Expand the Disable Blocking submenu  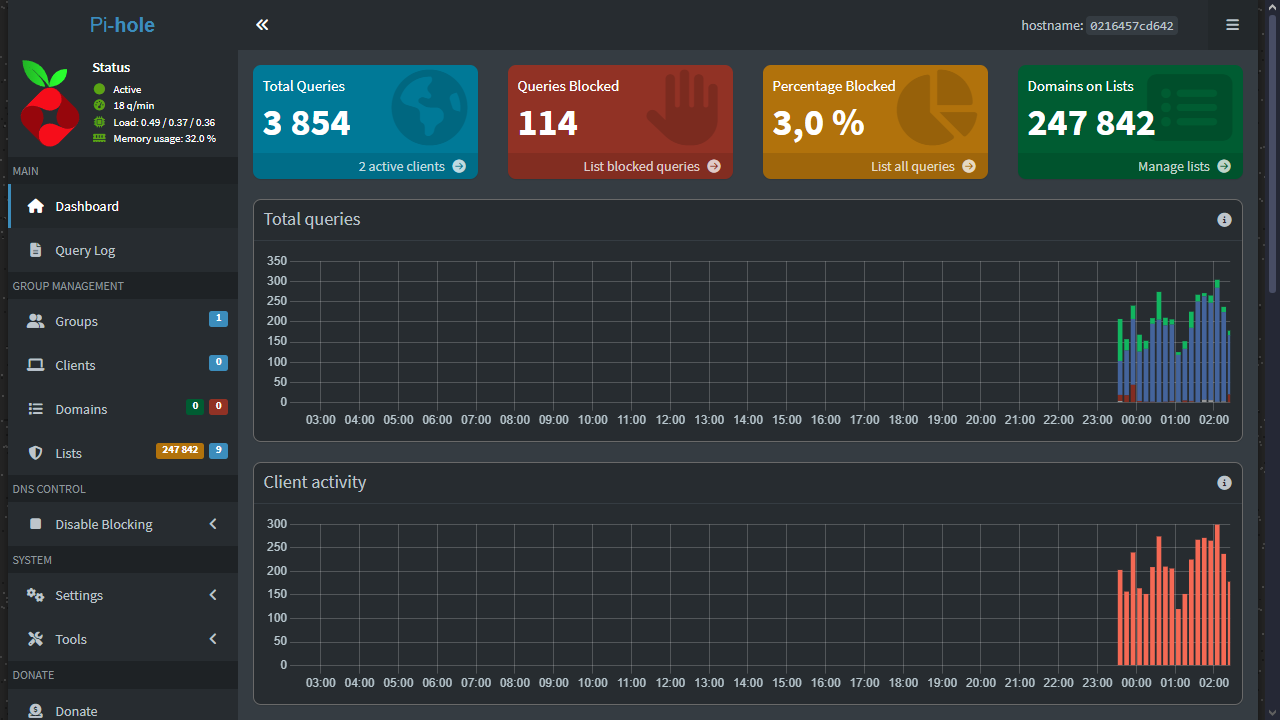213,524
